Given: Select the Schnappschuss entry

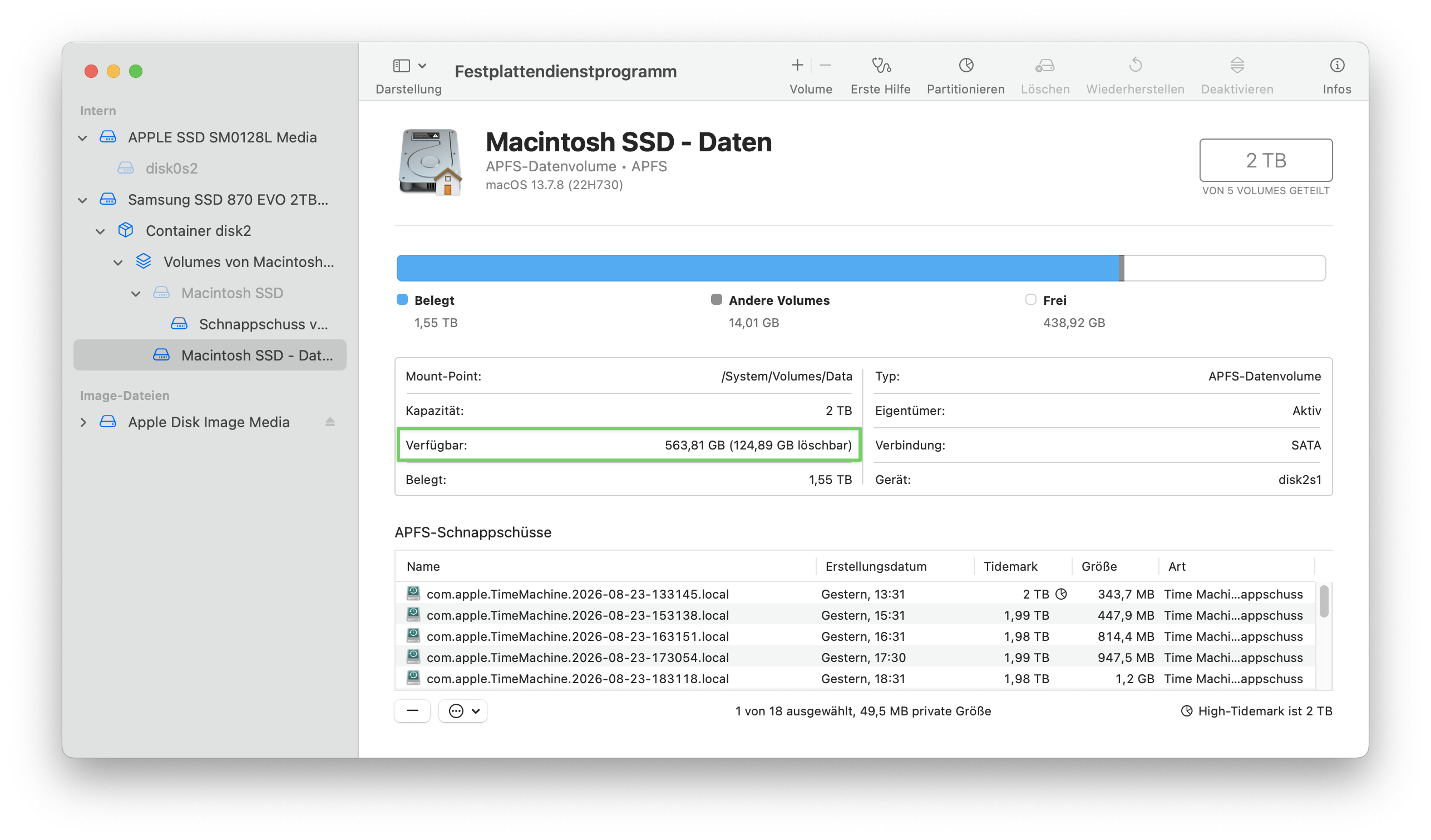Looking at the screenshot, I should [x=210, y=324].
